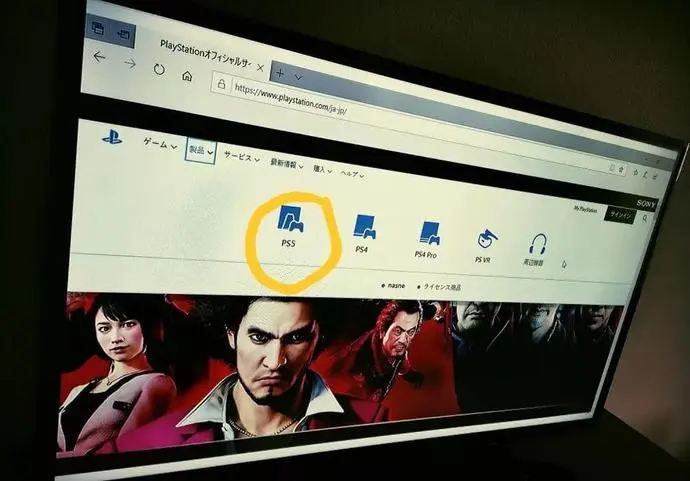Open a new tab with plus button
690x481 pixels.
click(280, 73)
